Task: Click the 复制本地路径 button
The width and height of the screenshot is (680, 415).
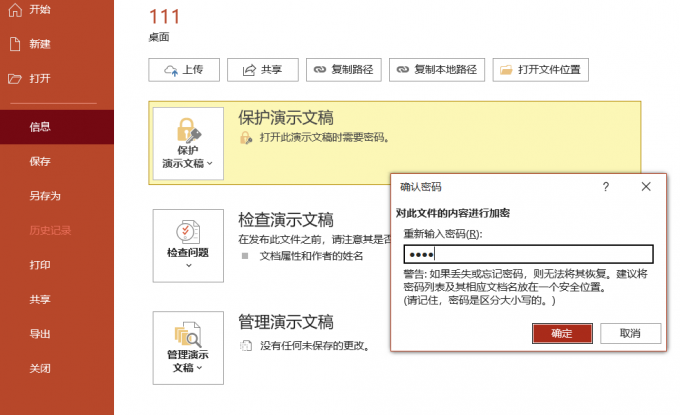Action: [x=437, y=70]
